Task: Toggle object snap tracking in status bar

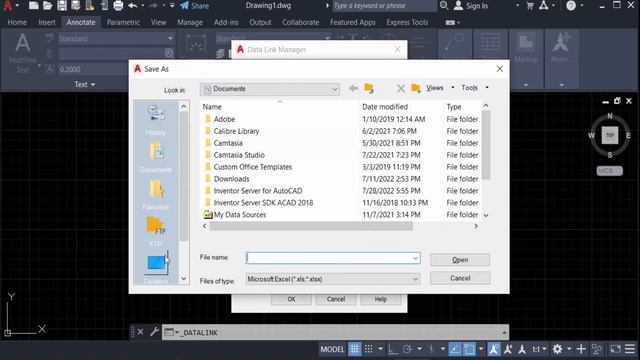Action: (x=454, y=349)
